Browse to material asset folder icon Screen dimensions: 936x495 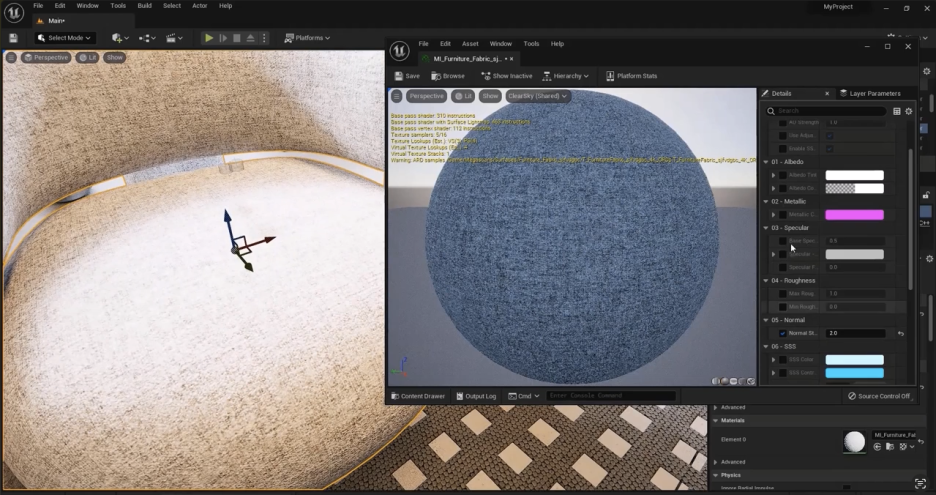tap(890, 447)
